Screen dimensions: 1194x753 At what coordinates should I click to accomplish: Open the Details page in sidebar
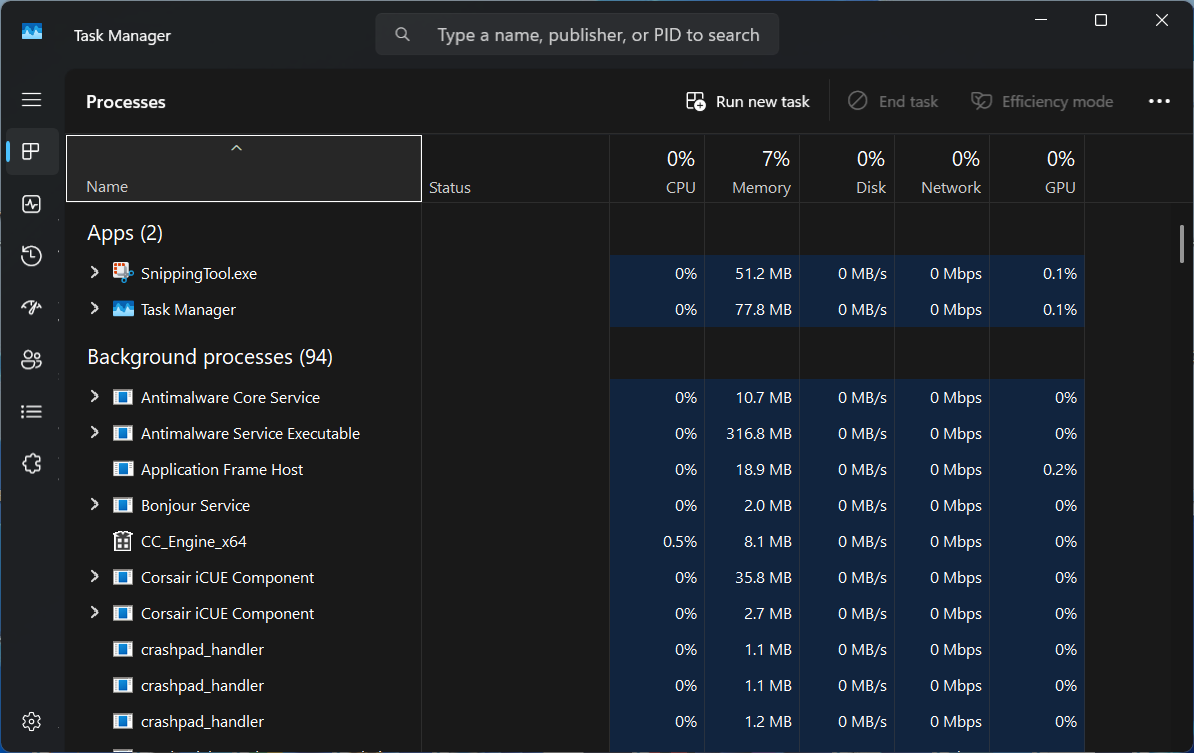[31, 412]
